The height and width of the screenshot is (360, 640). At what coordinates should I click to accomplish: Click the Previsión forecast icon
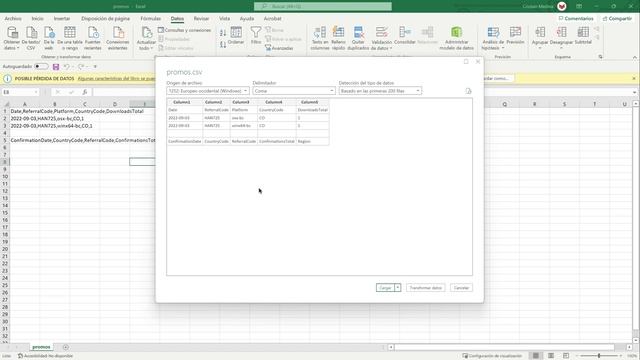tap(515, 32)
